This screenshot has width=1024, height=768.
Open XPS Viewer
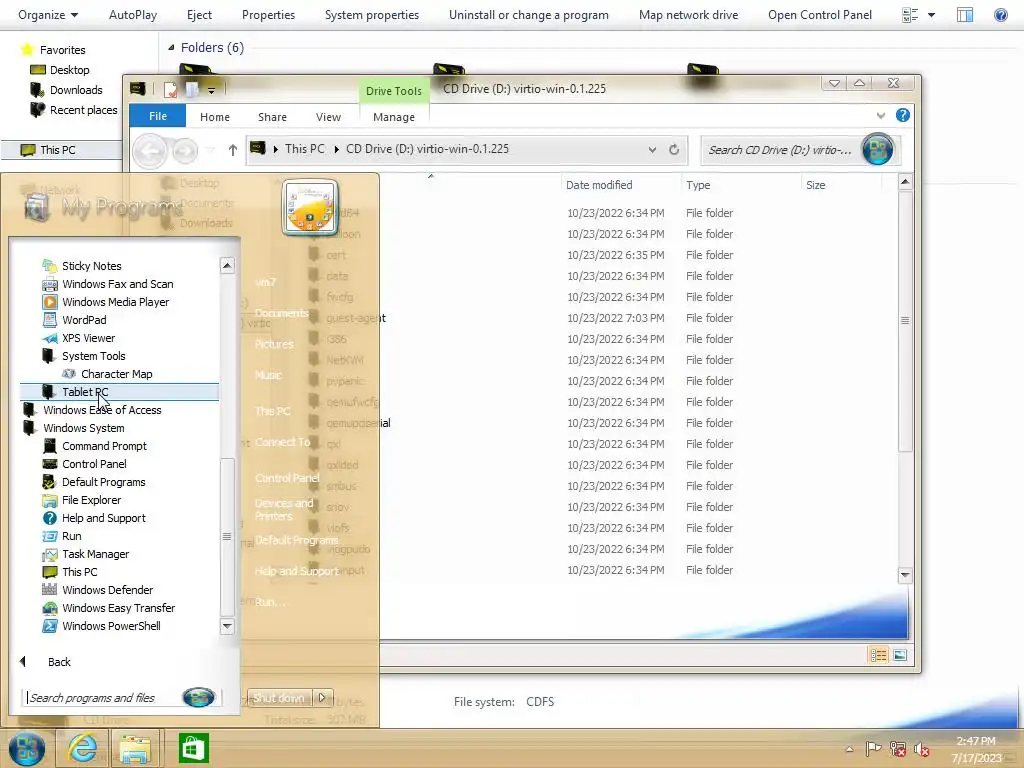pyautogui.click(x=88, y=338)
